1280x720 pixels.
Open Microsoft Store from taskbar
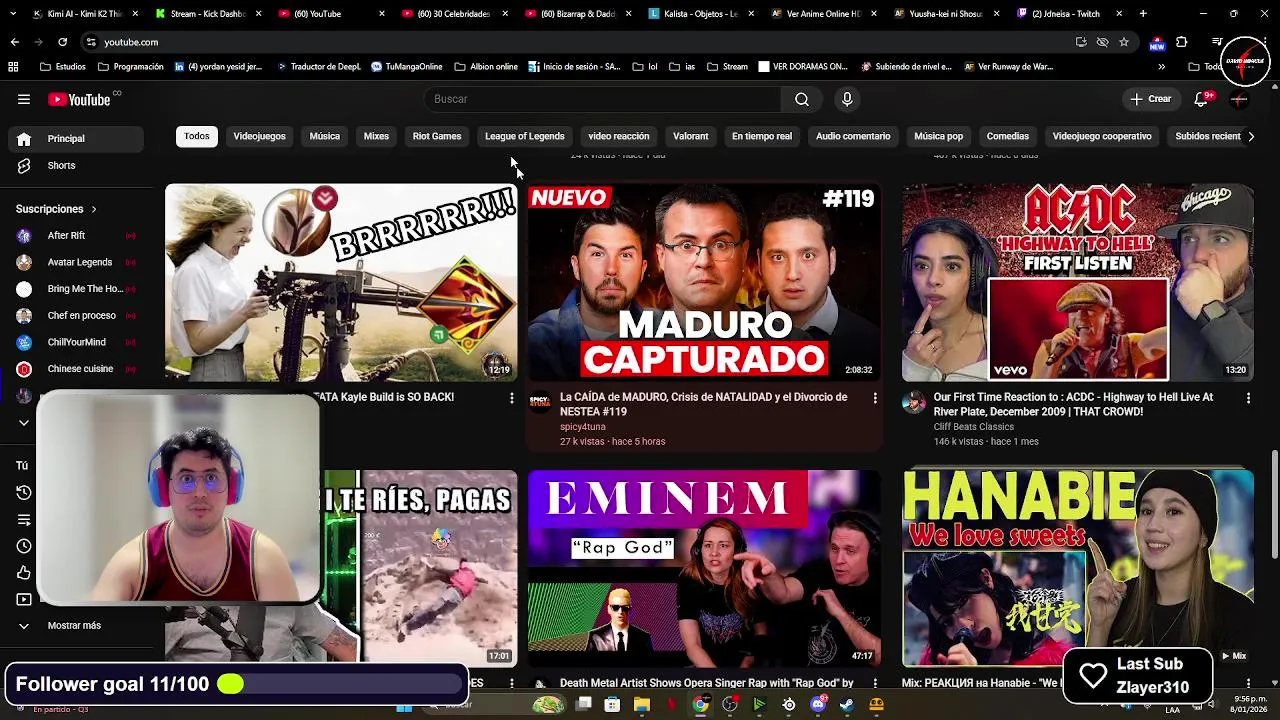612,705
